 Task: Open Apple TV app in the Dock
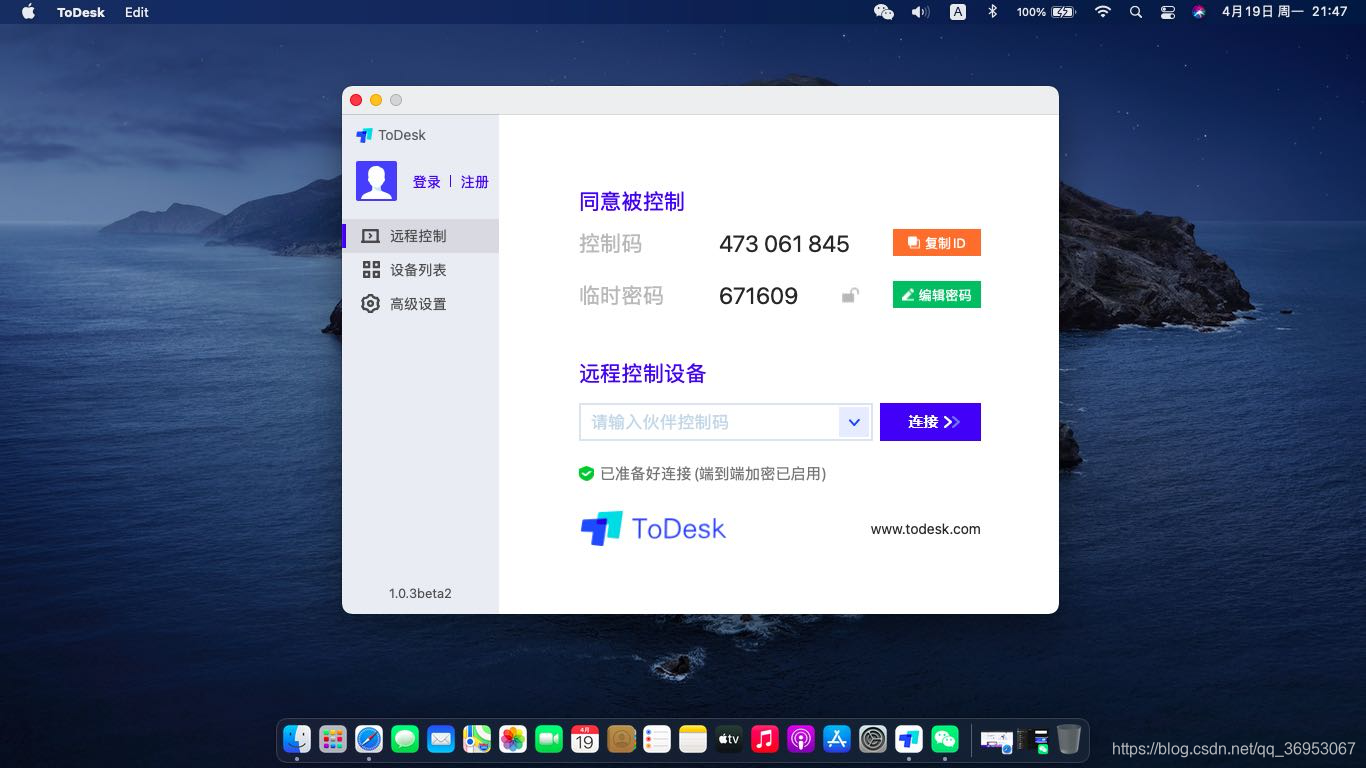tap(729, 739)
